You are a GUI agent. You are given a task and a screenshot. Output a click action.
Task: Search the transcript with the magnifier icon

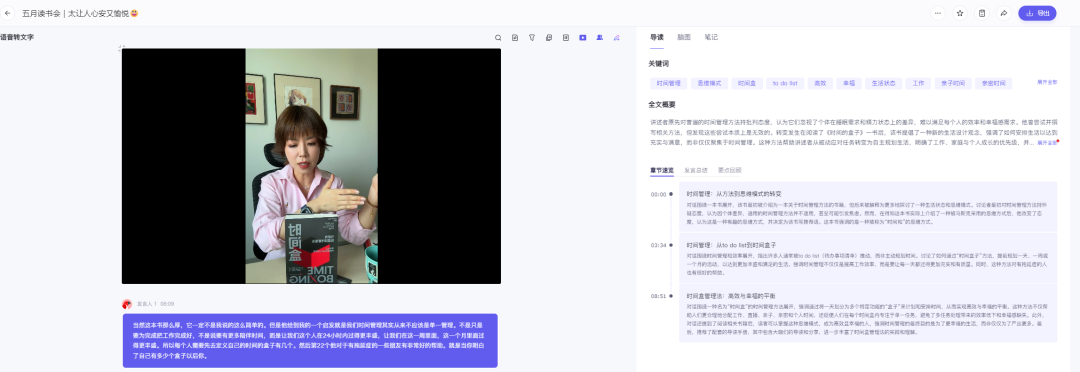point(498,38)
